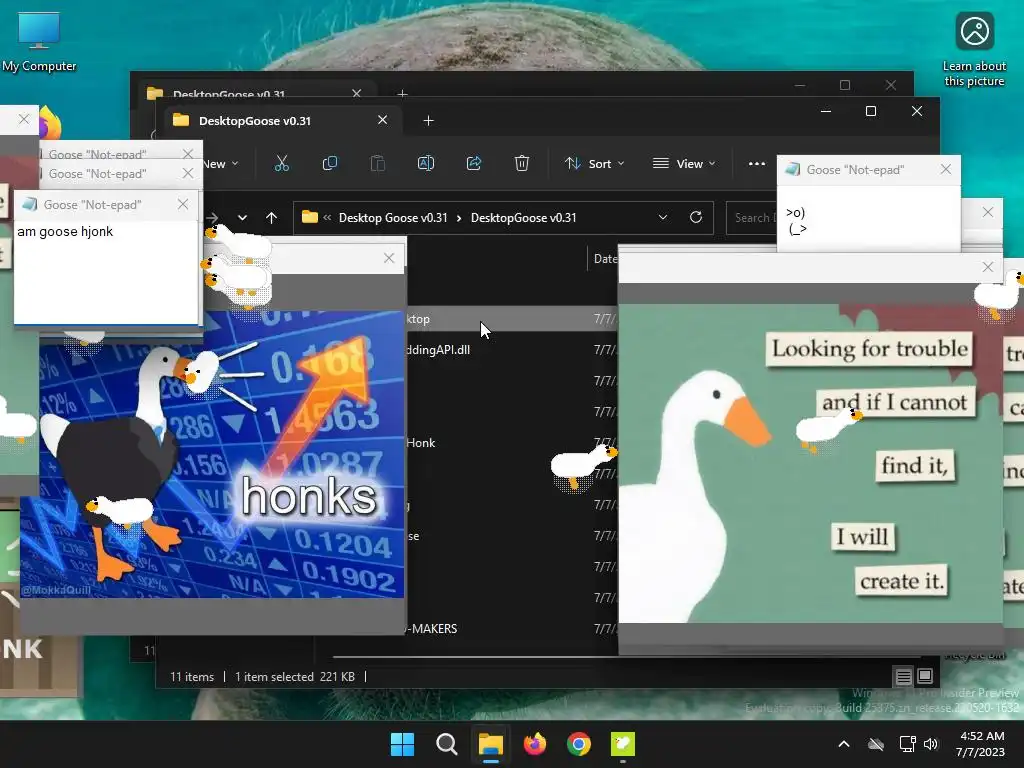Click the Rename icon in Explorer toolbar
This screenshot has width=1024, height=768.
click(426, 163)
